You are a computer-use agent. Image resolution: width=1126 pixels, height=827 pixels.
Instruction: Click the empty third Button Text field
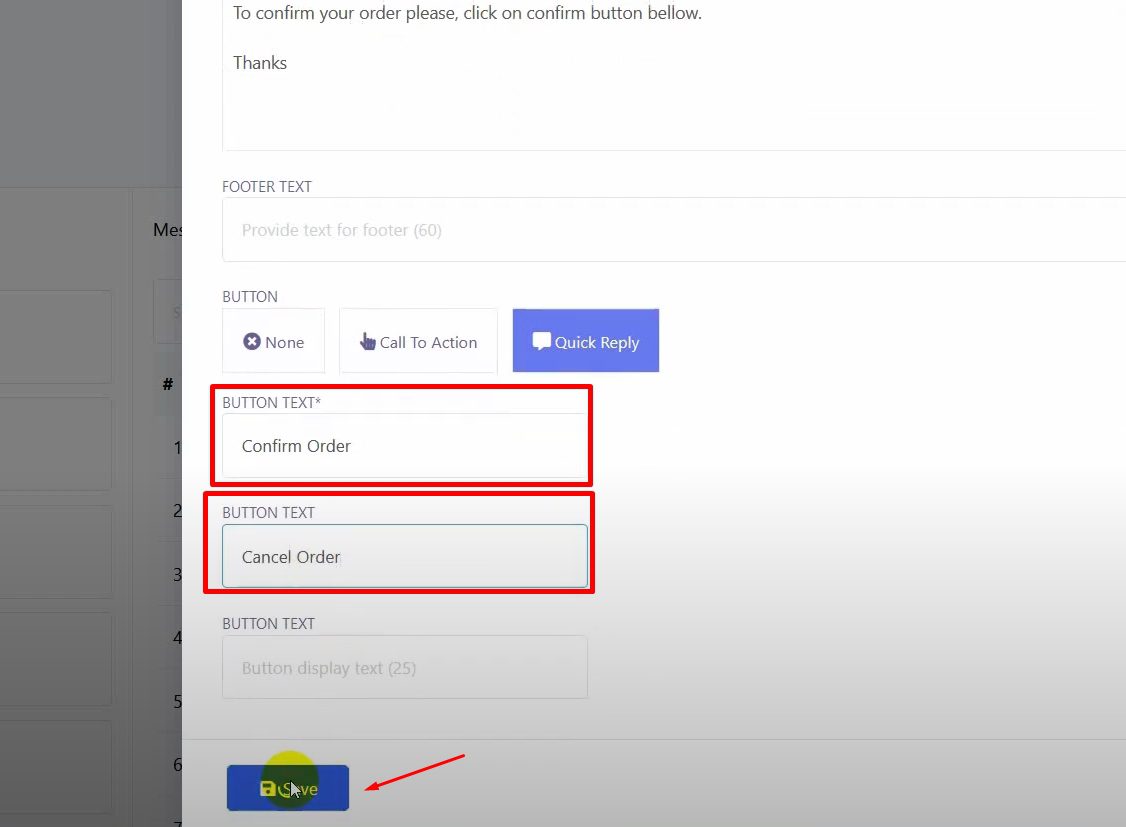[404, 667]
